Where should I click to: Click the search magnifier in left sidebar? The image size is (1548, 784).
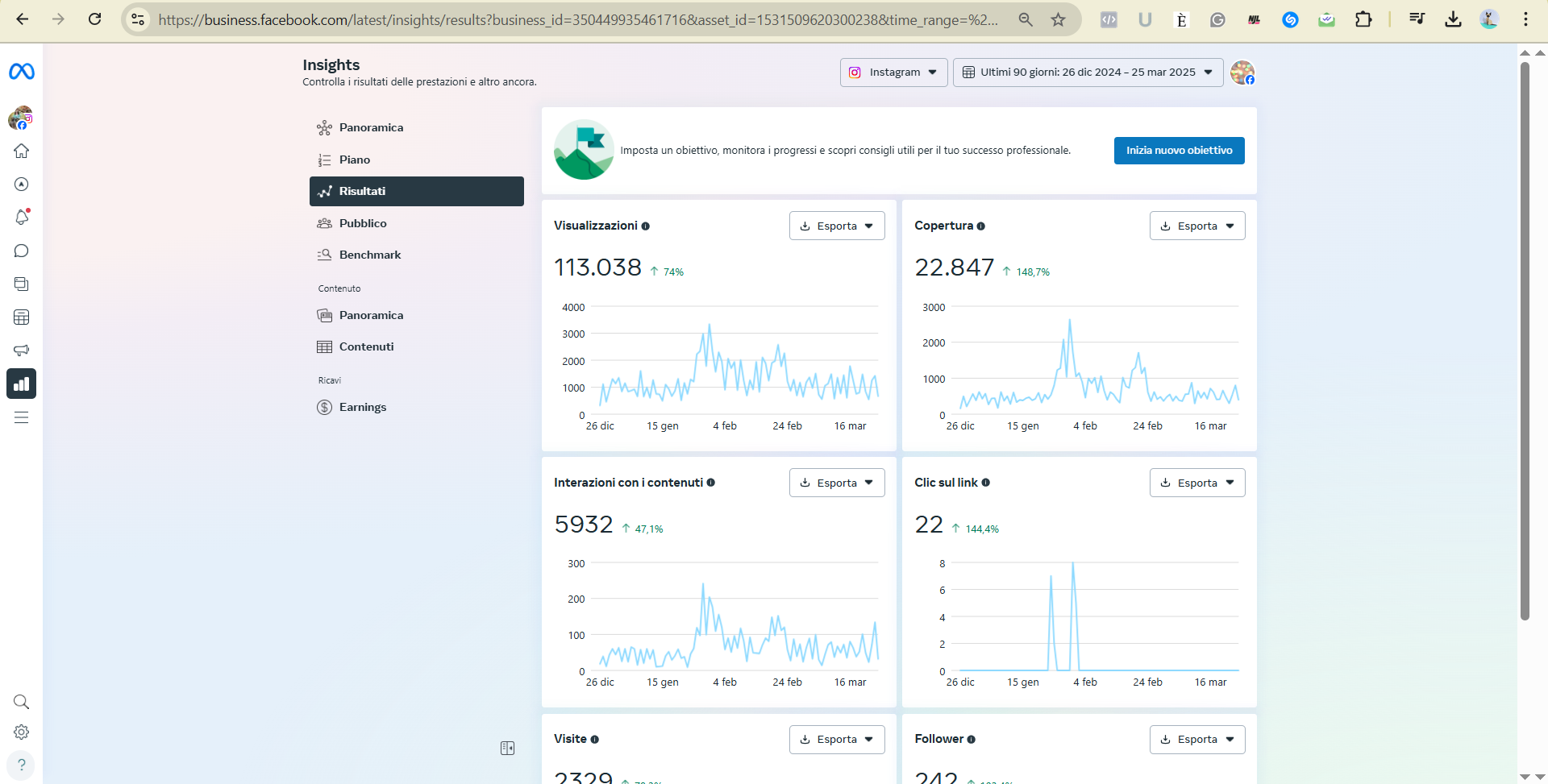pyautogui.click(x=22, y=702)
